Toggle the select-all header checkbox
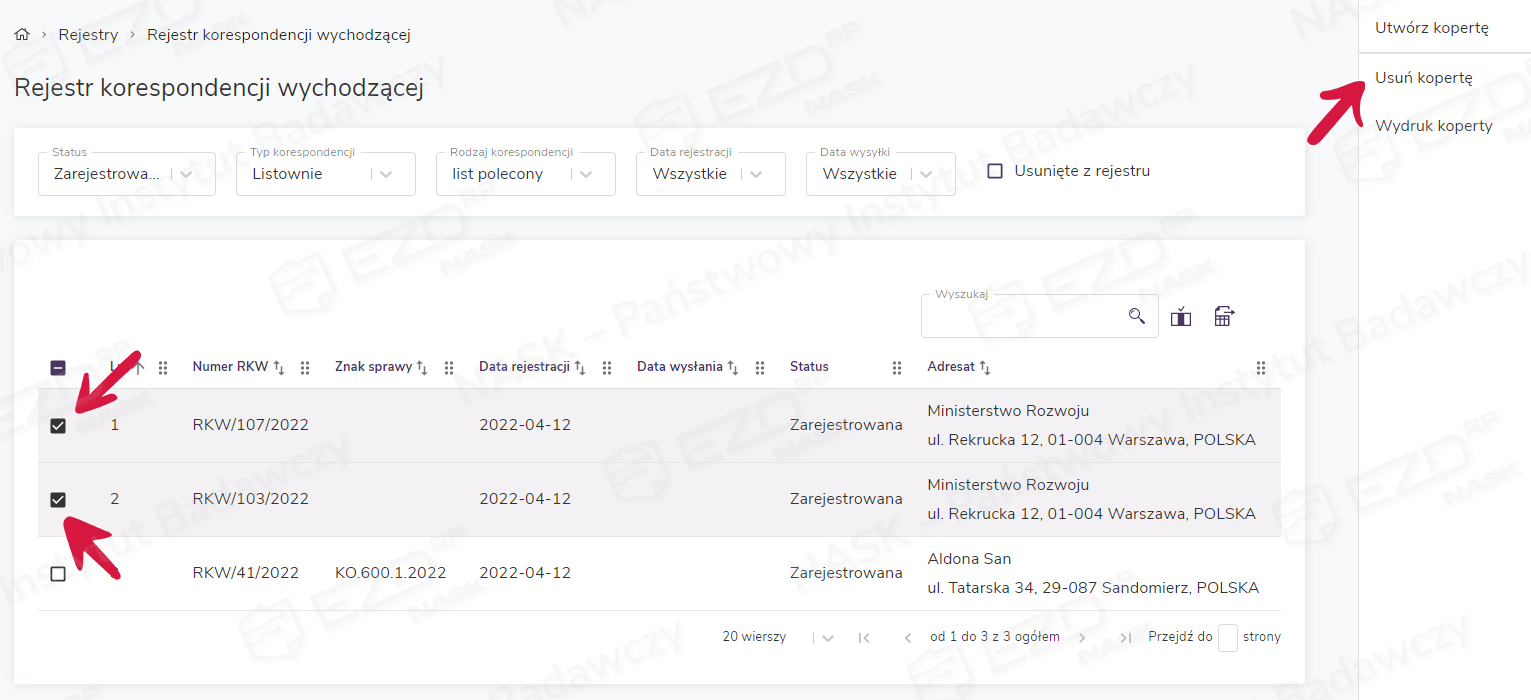This screenshot has width=1531, height=700. [58, 368]
